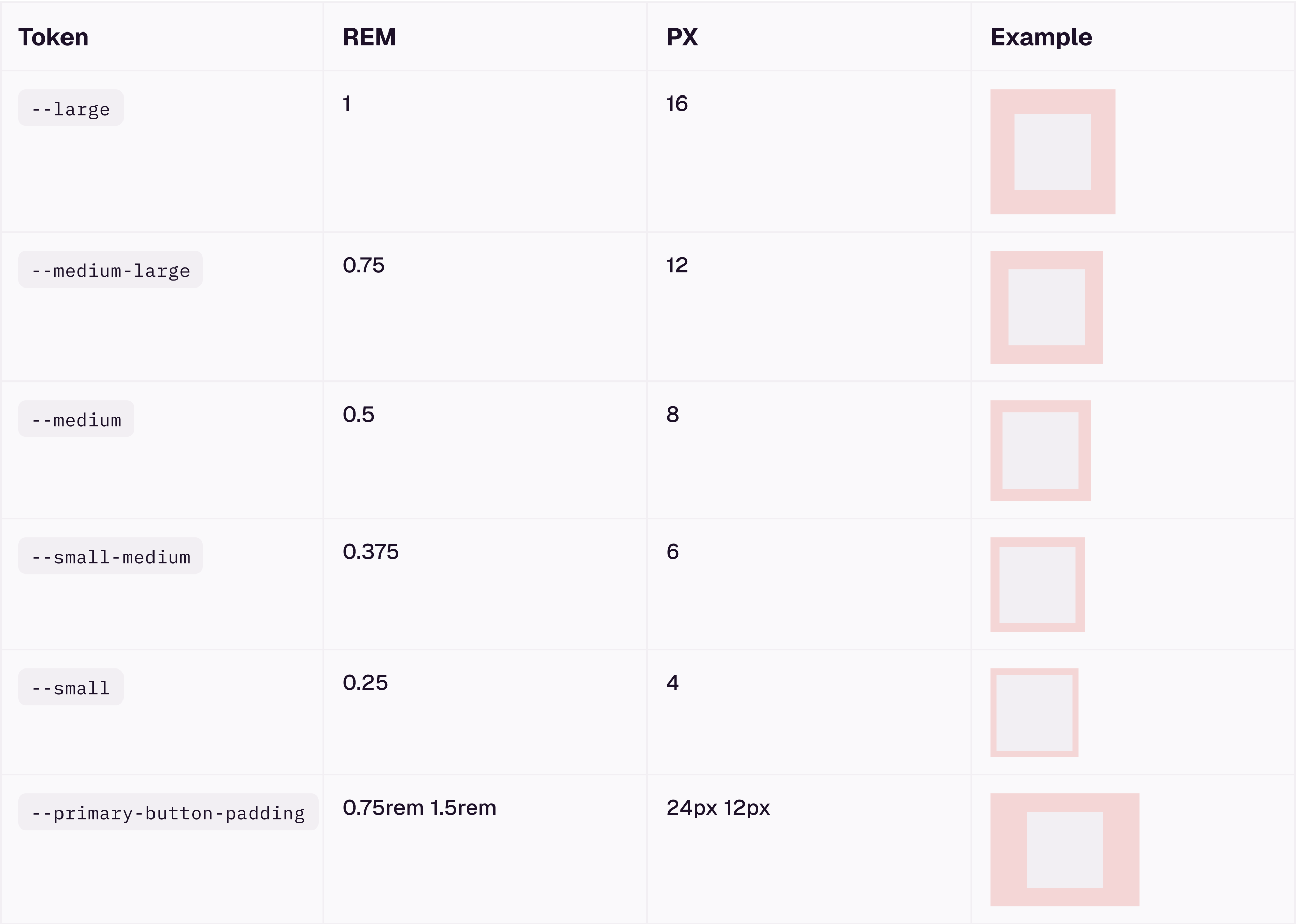Viewport: 1296px width, 924px height.
Task: Select the medium-large example box
Action: coord(1046,307)
